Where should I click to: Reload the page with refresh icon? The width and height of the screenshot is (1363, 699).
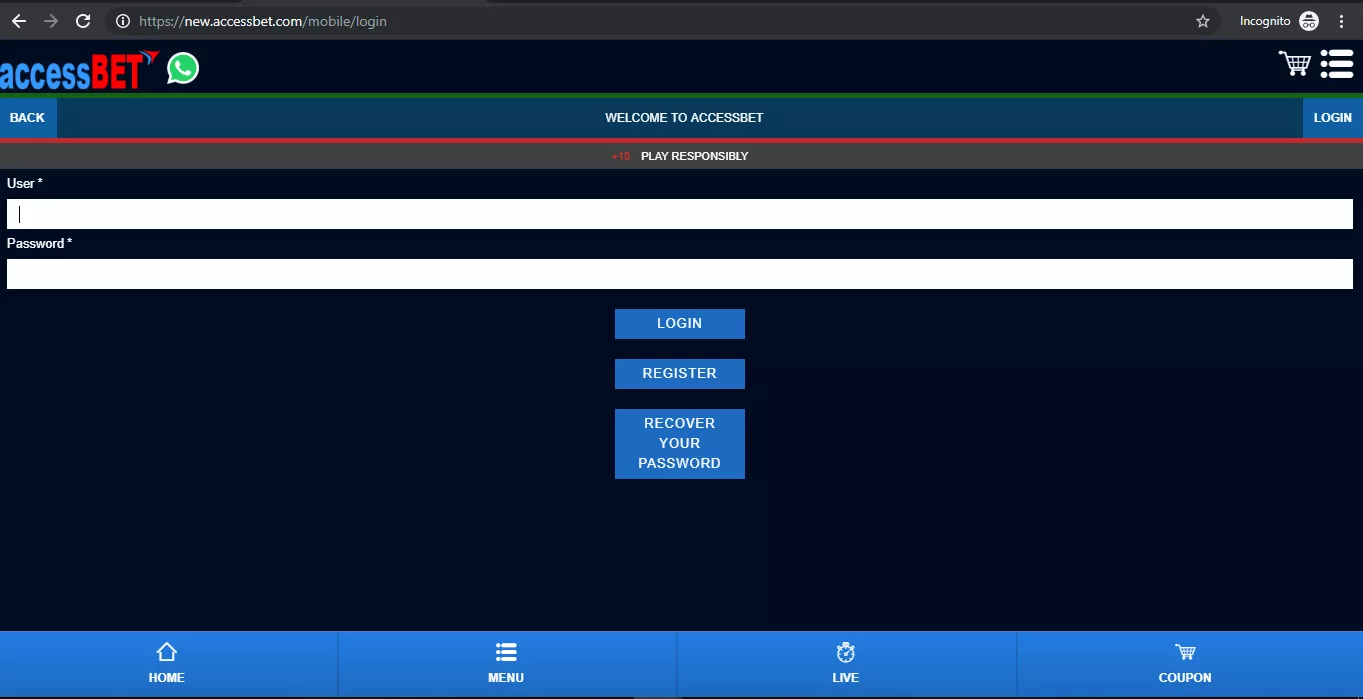tap(83, 20)
